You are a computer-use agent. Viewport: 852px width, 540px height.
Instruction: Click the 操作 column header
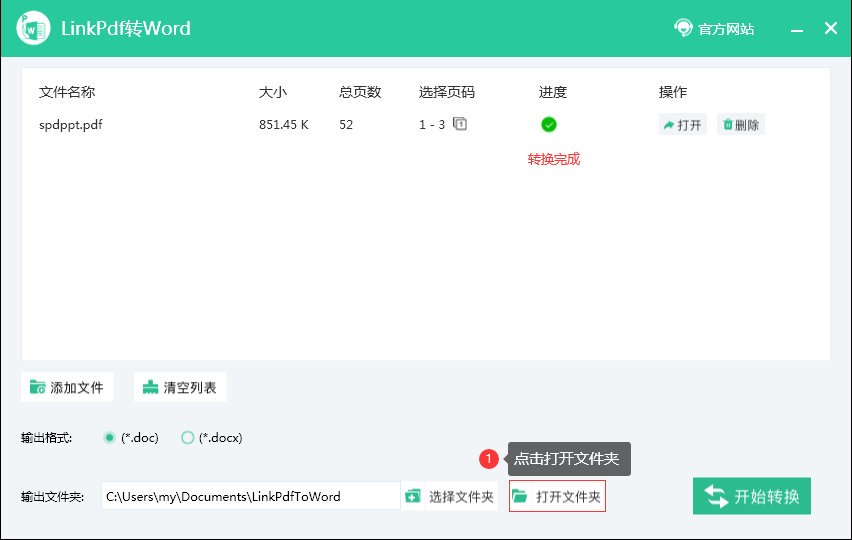click(x=673, y=92)
